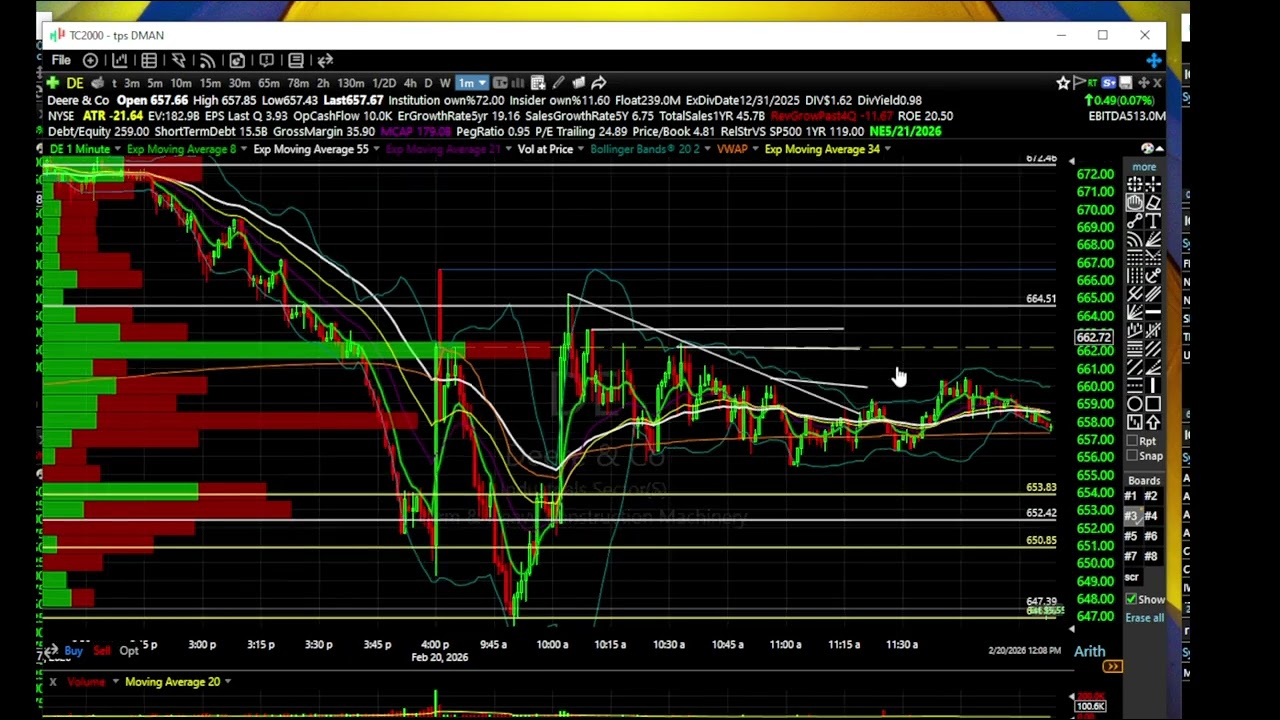Click the 653.83 price level label
This screenshot has height=720, width=1280.
click(1041, 488)
